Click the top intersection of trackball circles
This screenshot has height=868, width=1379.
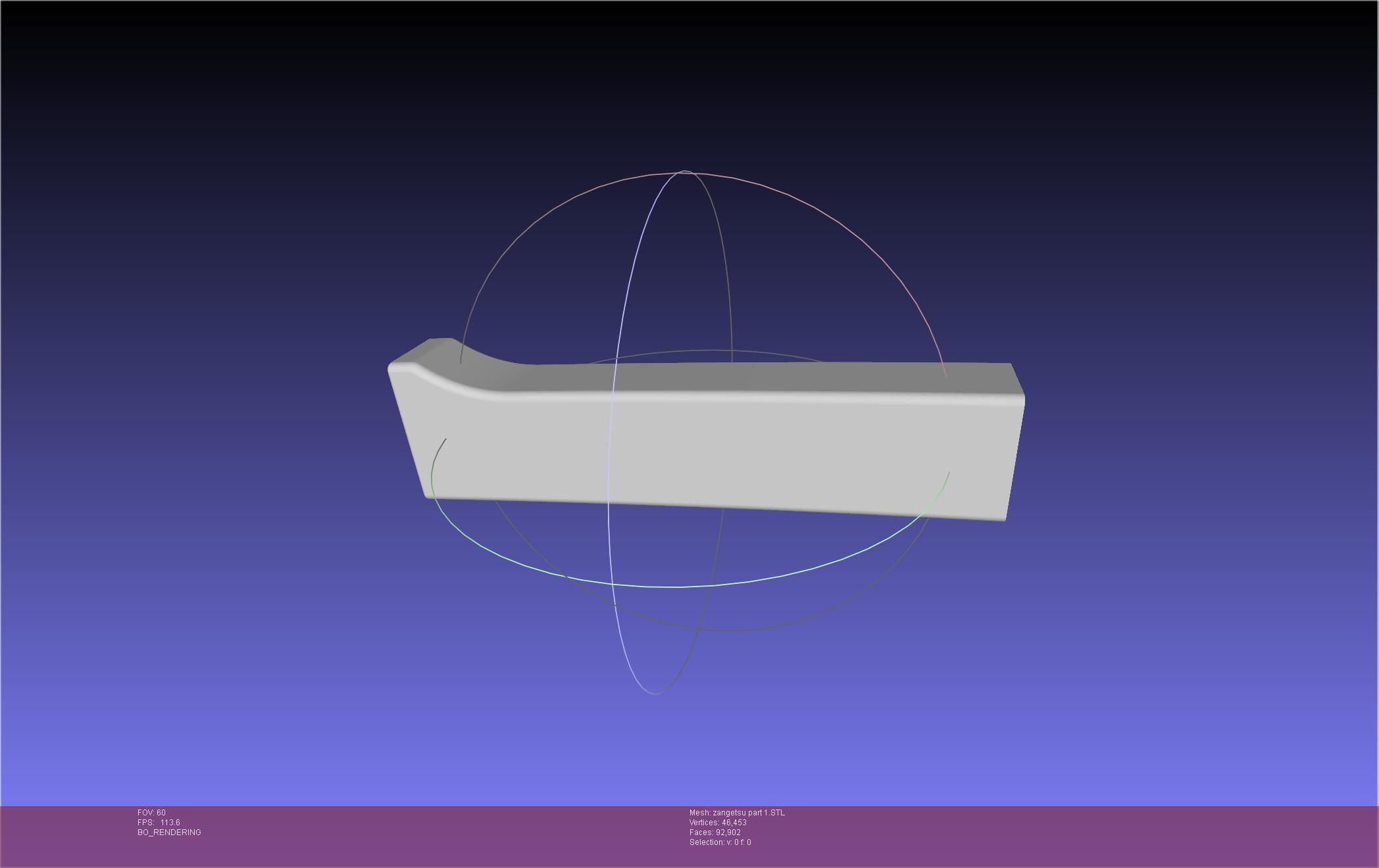click(685, 172)
